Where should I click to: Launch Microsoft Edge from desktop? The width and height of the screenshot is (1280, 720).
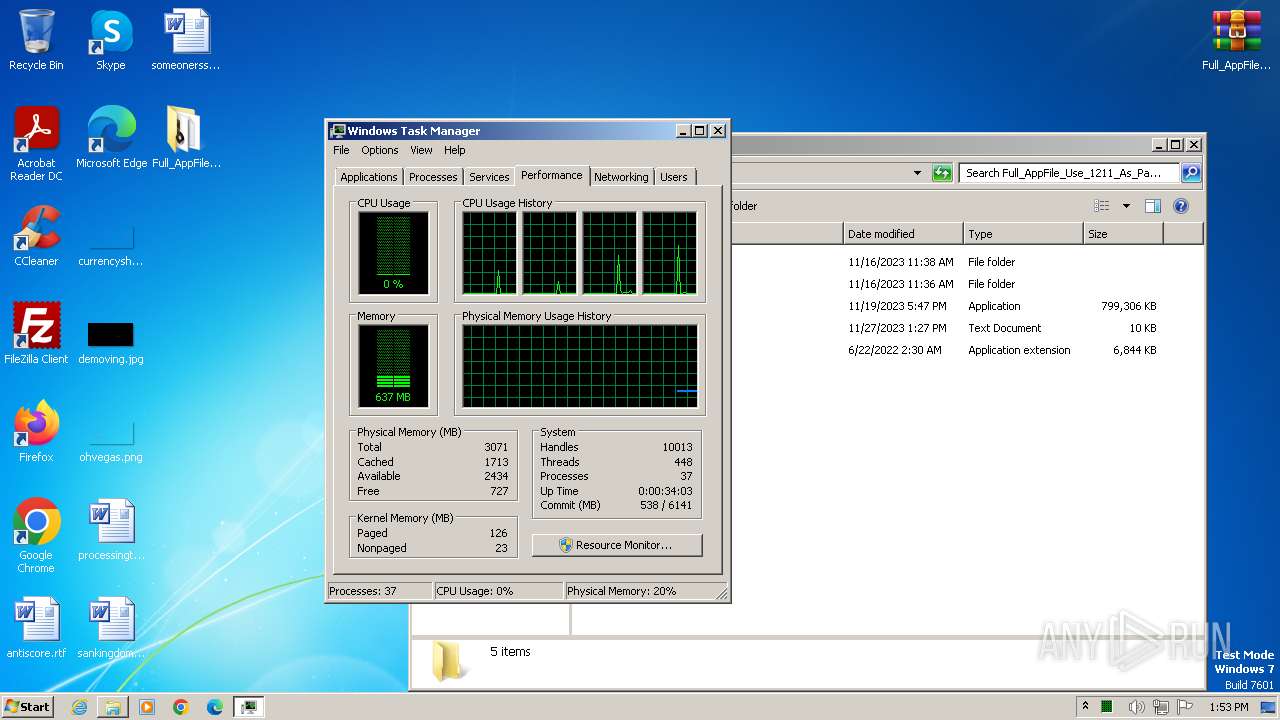pyautogui.click(x=111, y=138)
